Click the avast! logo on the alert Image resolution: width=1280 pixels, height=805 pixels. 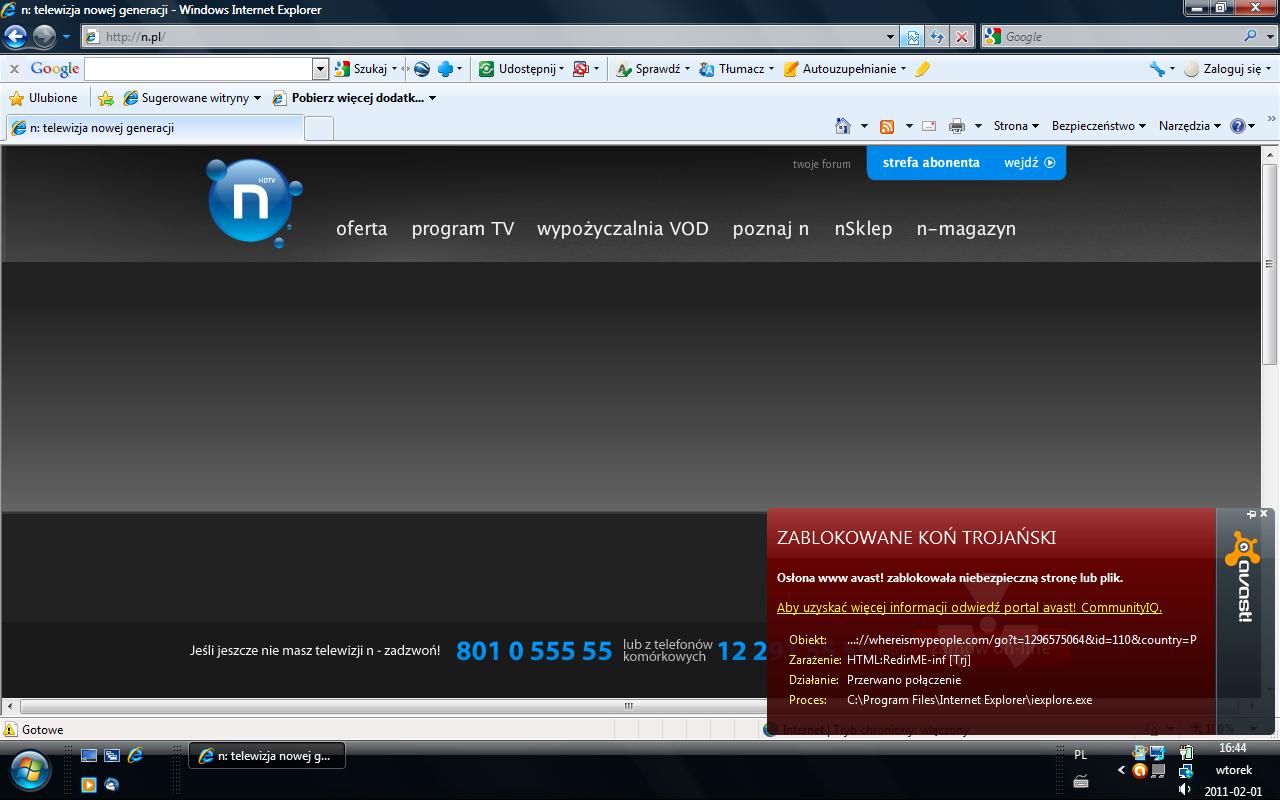1243,577
